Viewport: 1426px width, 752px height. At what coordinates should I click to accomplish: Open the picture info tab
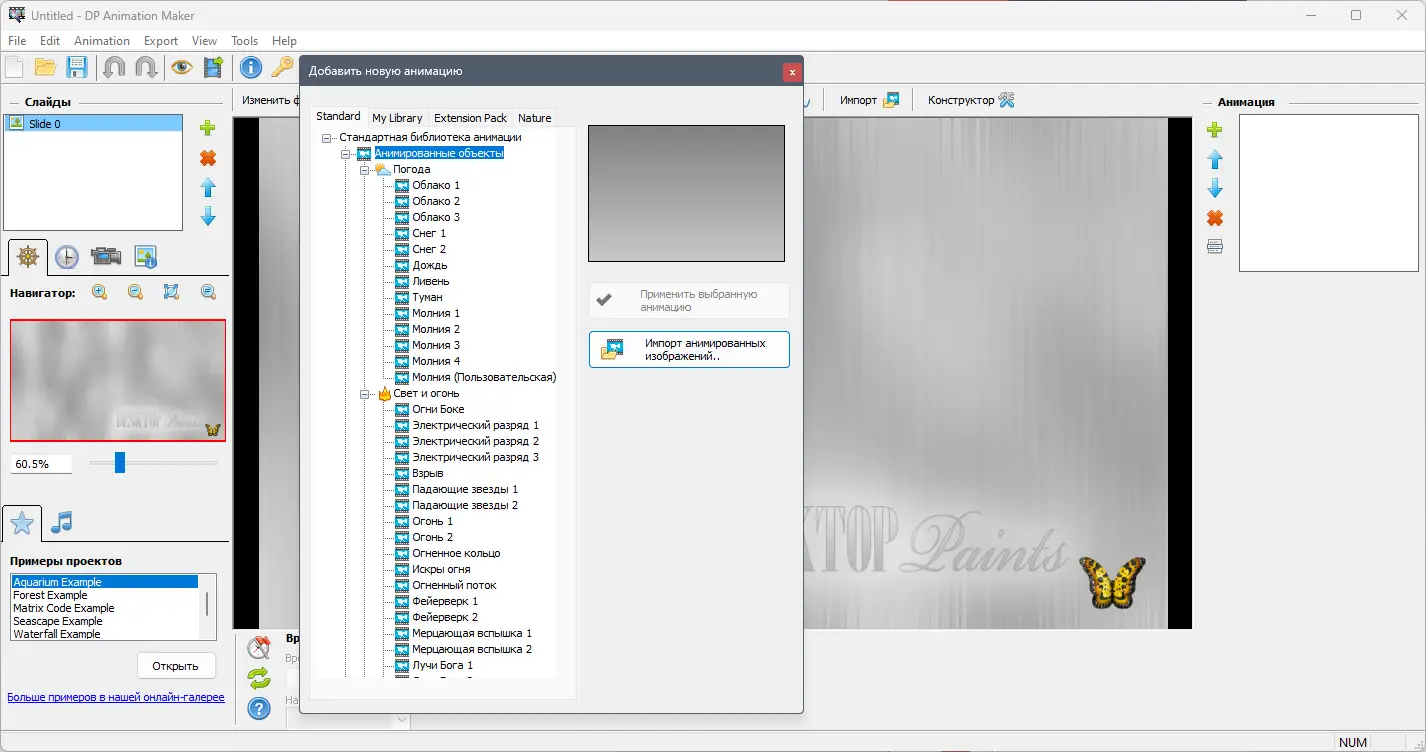coord(146,257)
